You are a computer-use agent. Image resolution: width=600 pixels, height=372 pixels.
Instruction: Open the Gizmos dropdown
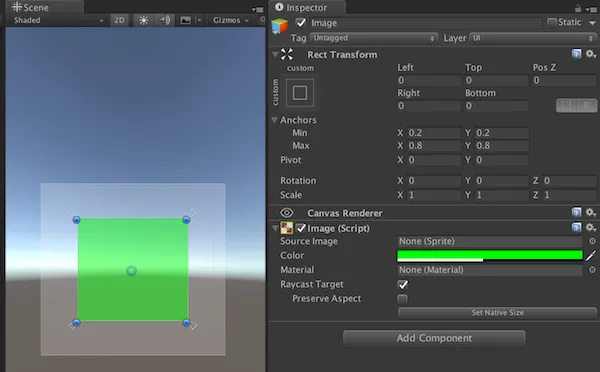click(x=231, y=20)
